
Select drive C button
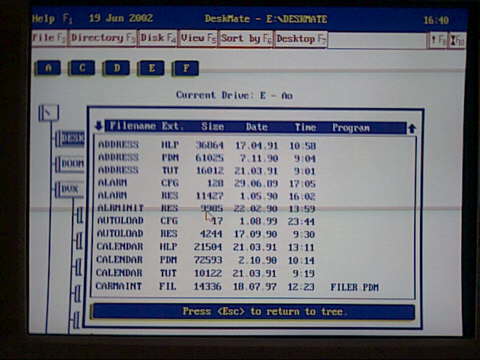click(82, 68)
